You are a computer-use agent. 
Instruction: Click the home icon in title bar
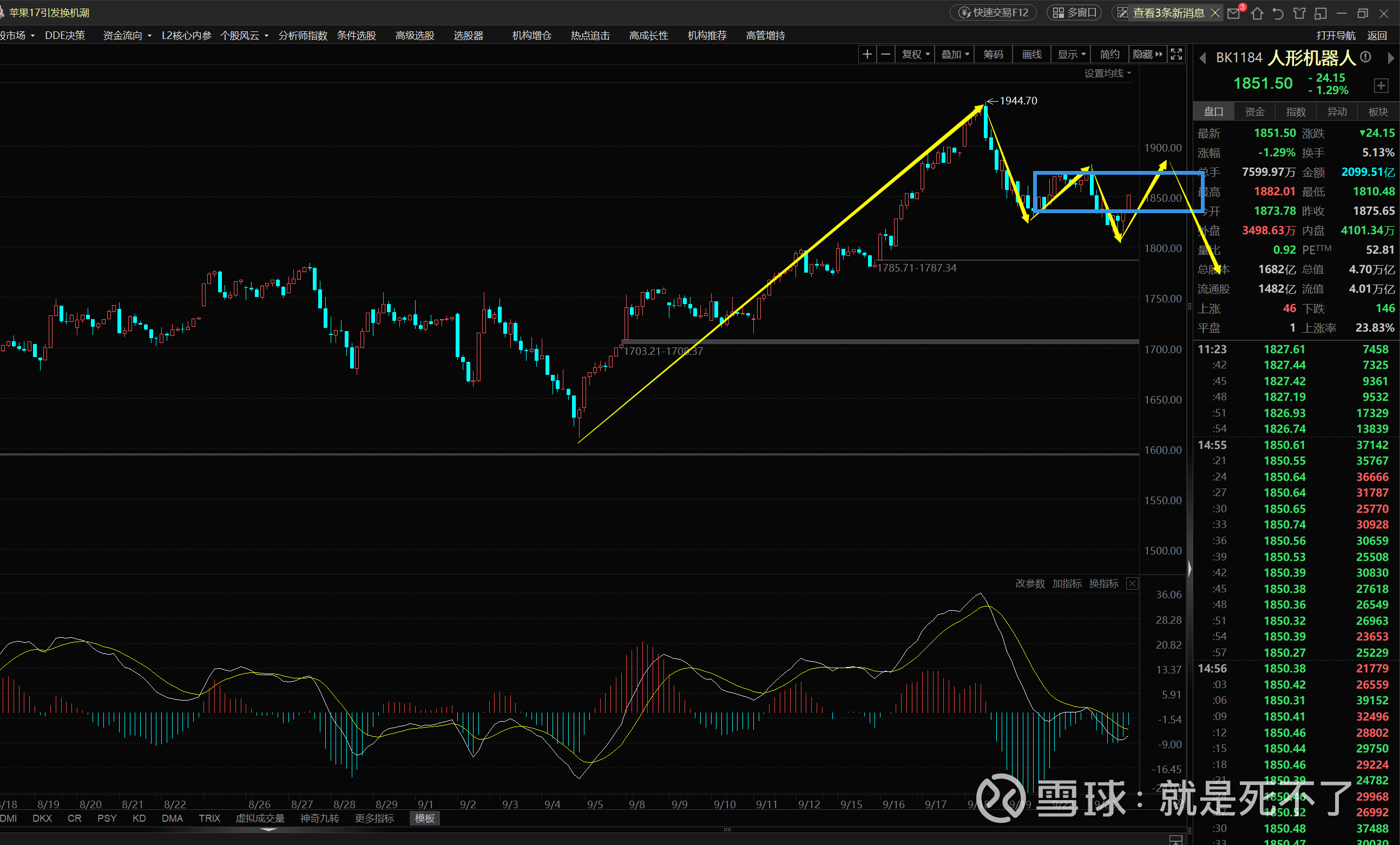1257,13
